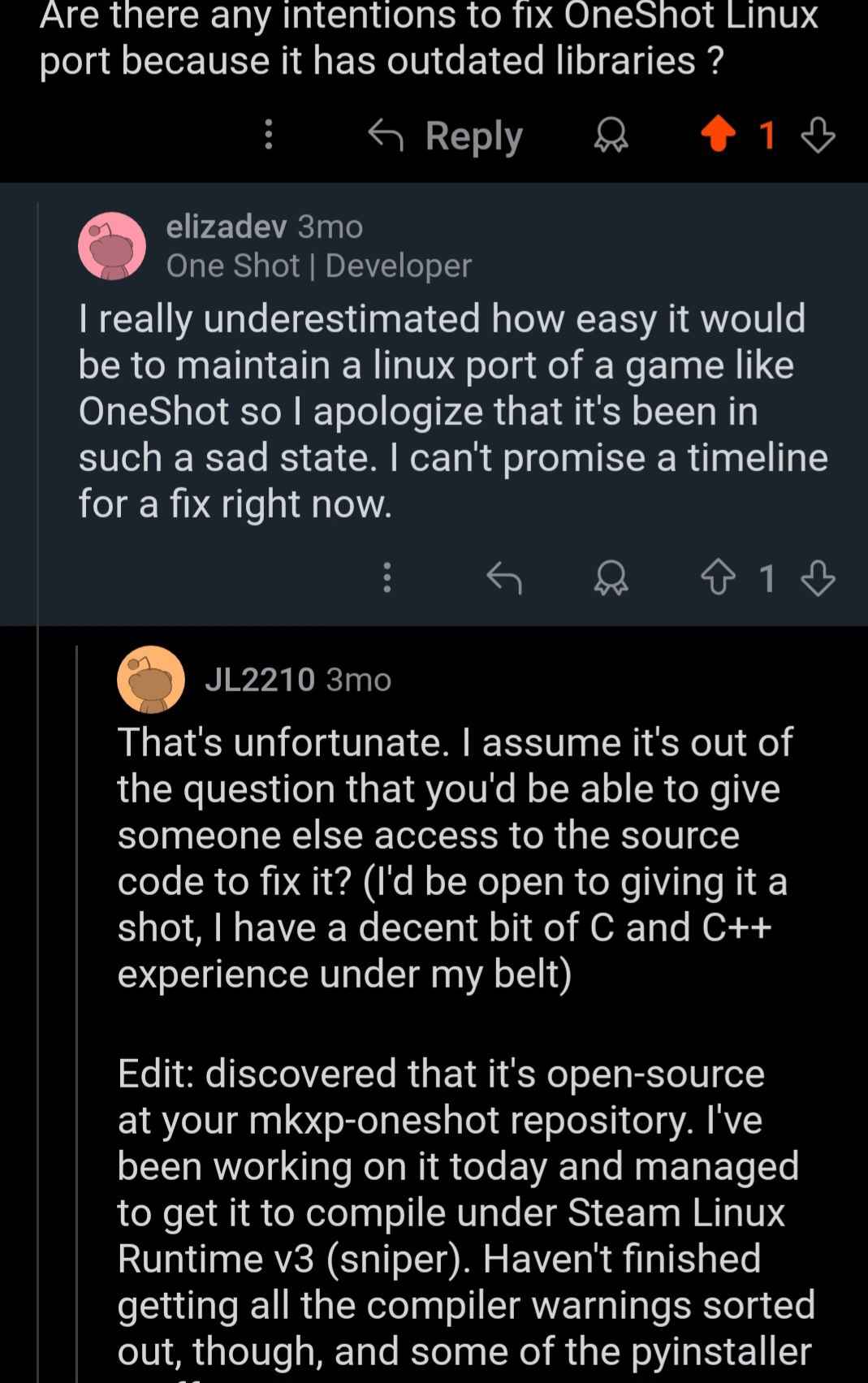This screenshot has height=1383, width=868.
Task: Tap Reply on the top comment
Action: click(446, 135)
